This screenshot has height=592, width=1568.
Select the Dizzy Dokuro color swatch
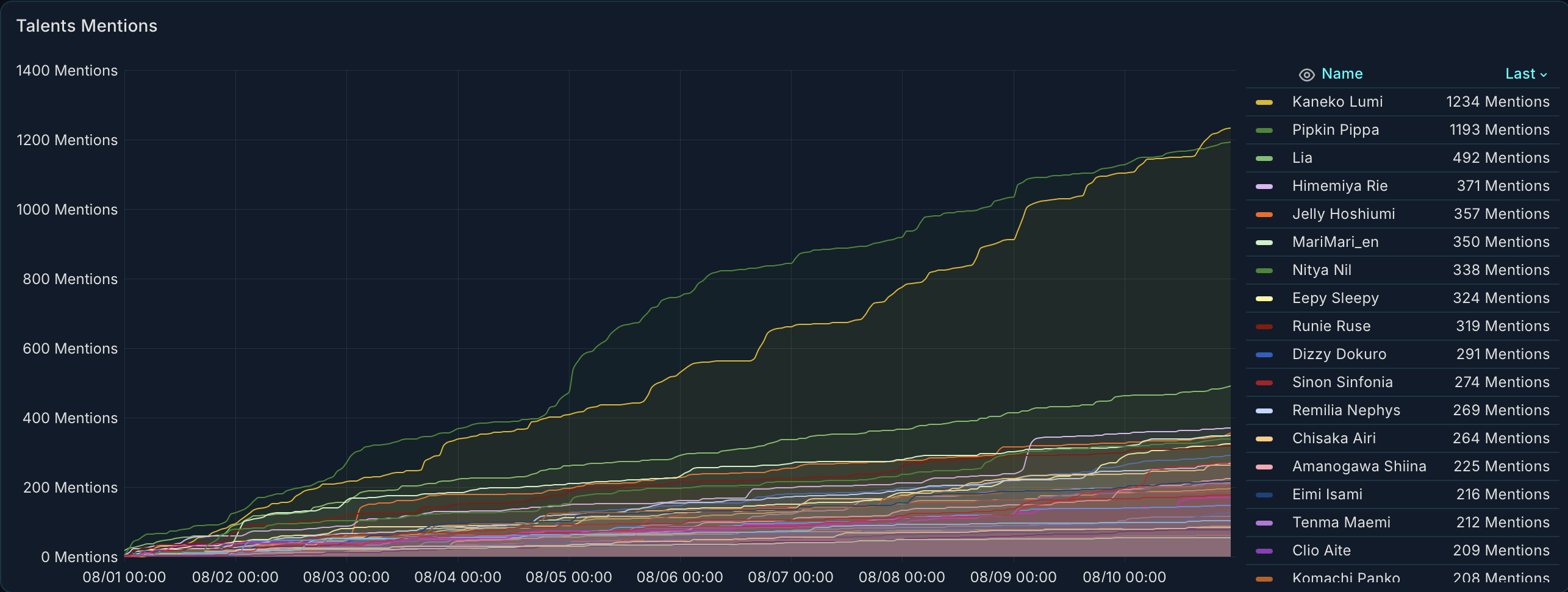pos(1264,355)
